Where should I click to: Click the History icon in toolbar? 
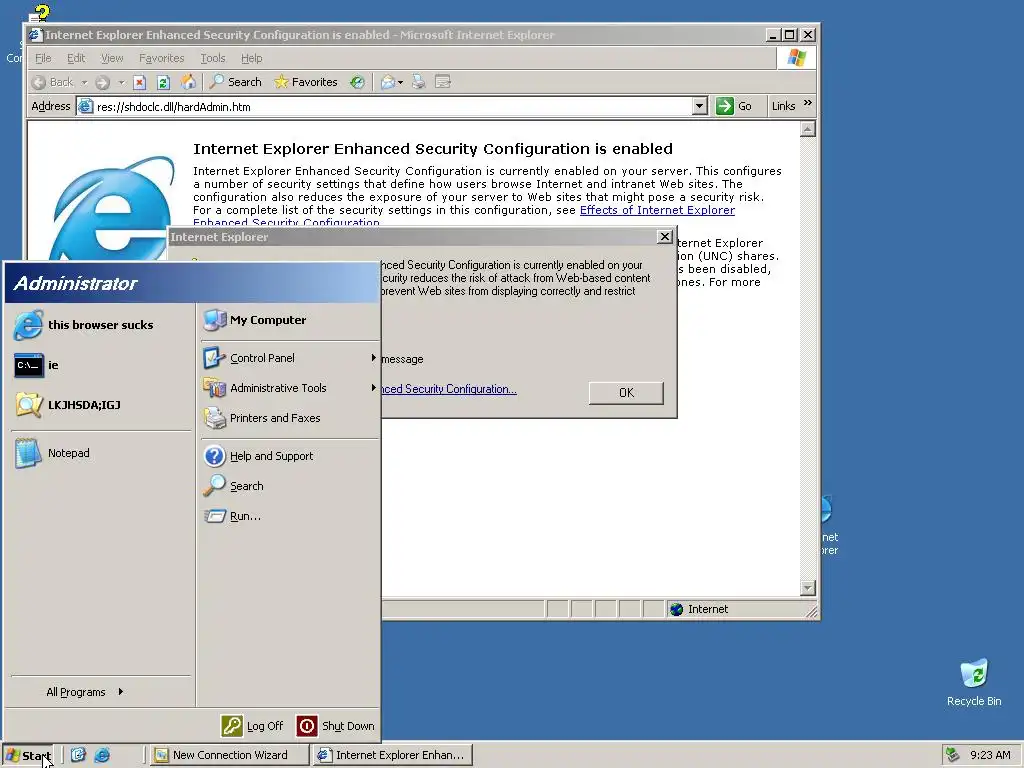[357, 82]
